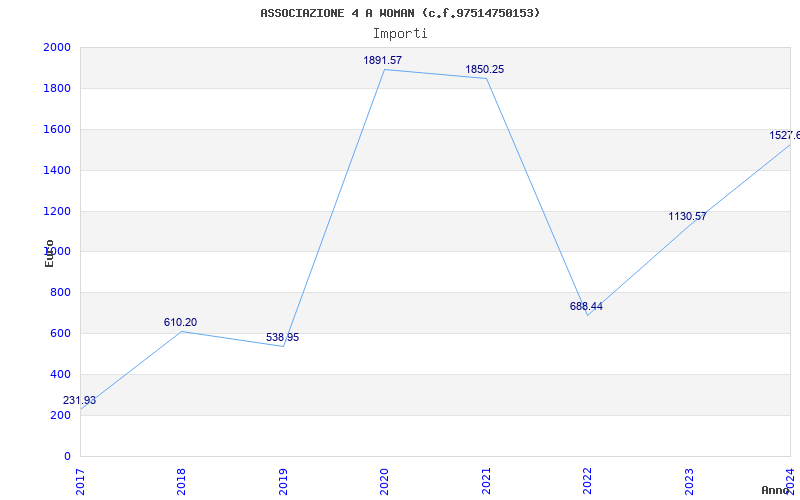The width and height of the screenshot is (800, 500).
Task: Click the chart title ASSOCIAZIONE 4 A WOMAN
Action: coord(400,13)
